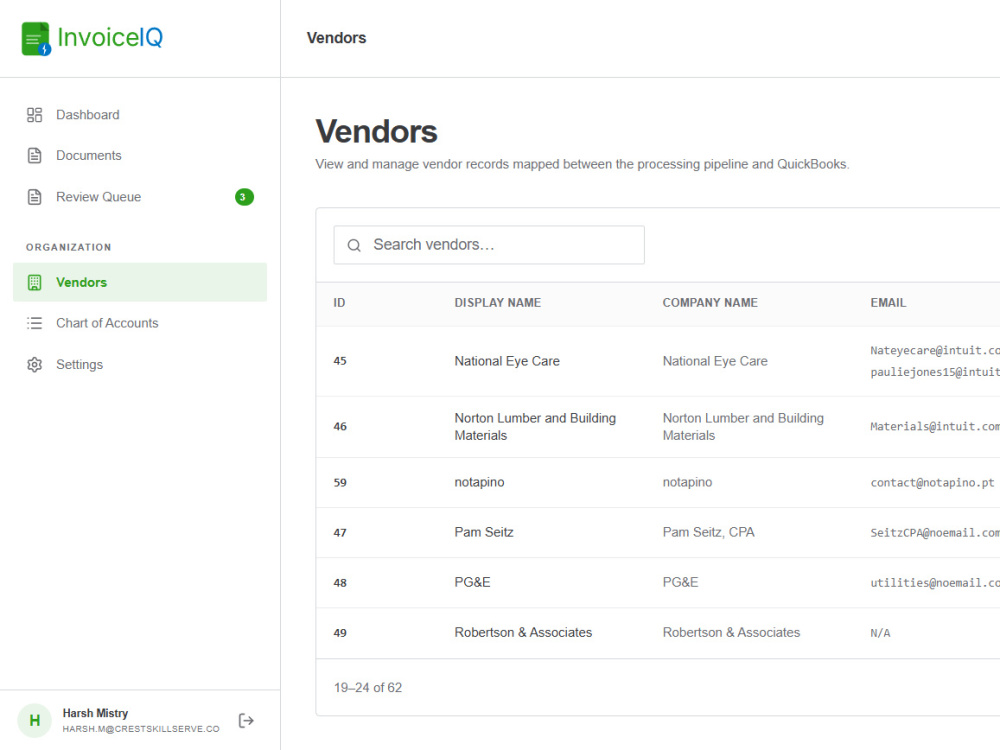Click the SeitzCPA@noemail.com email
The image size is (1000, 750).
click(935, 533)
